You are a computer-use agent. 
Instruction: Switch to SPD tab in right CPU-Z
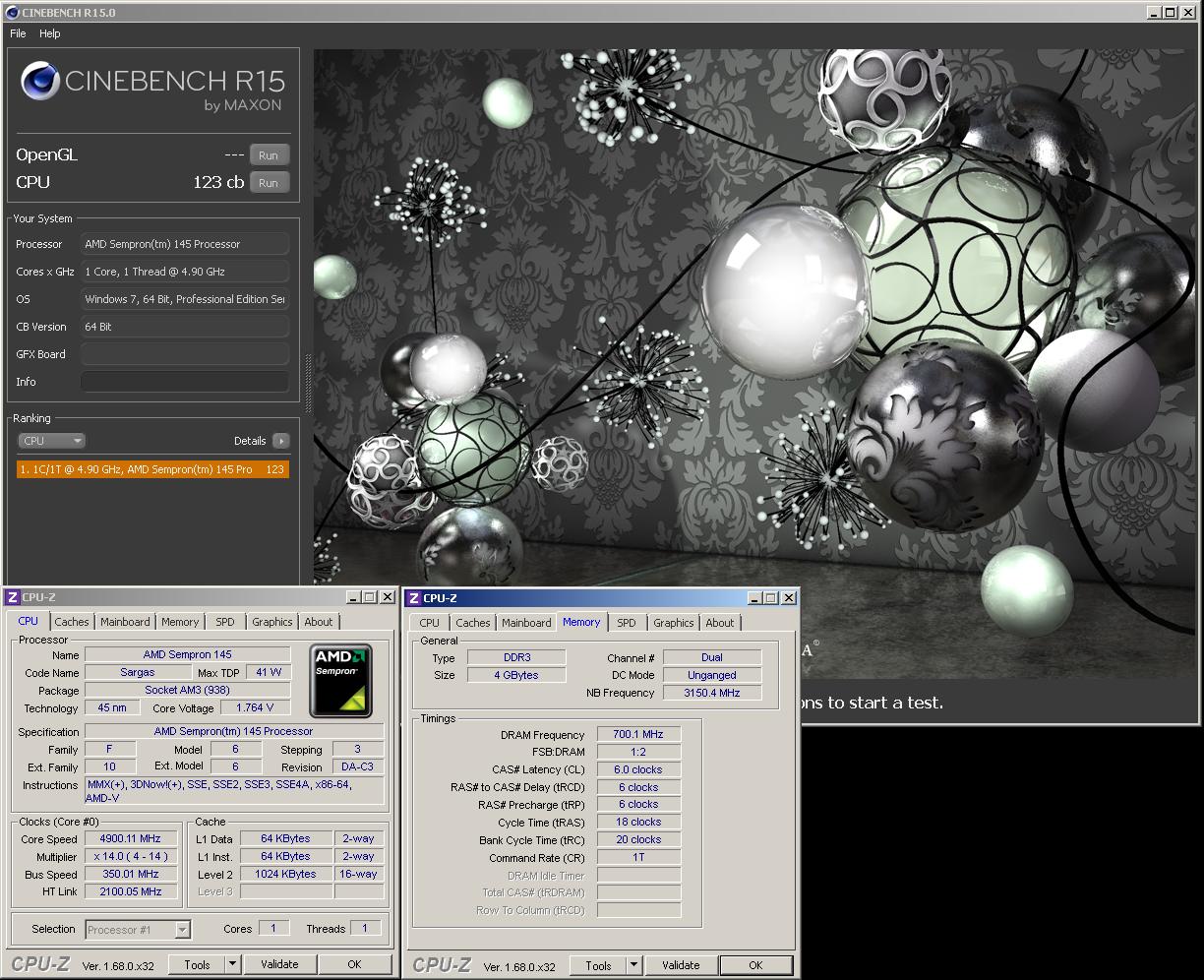pos(627,623)
